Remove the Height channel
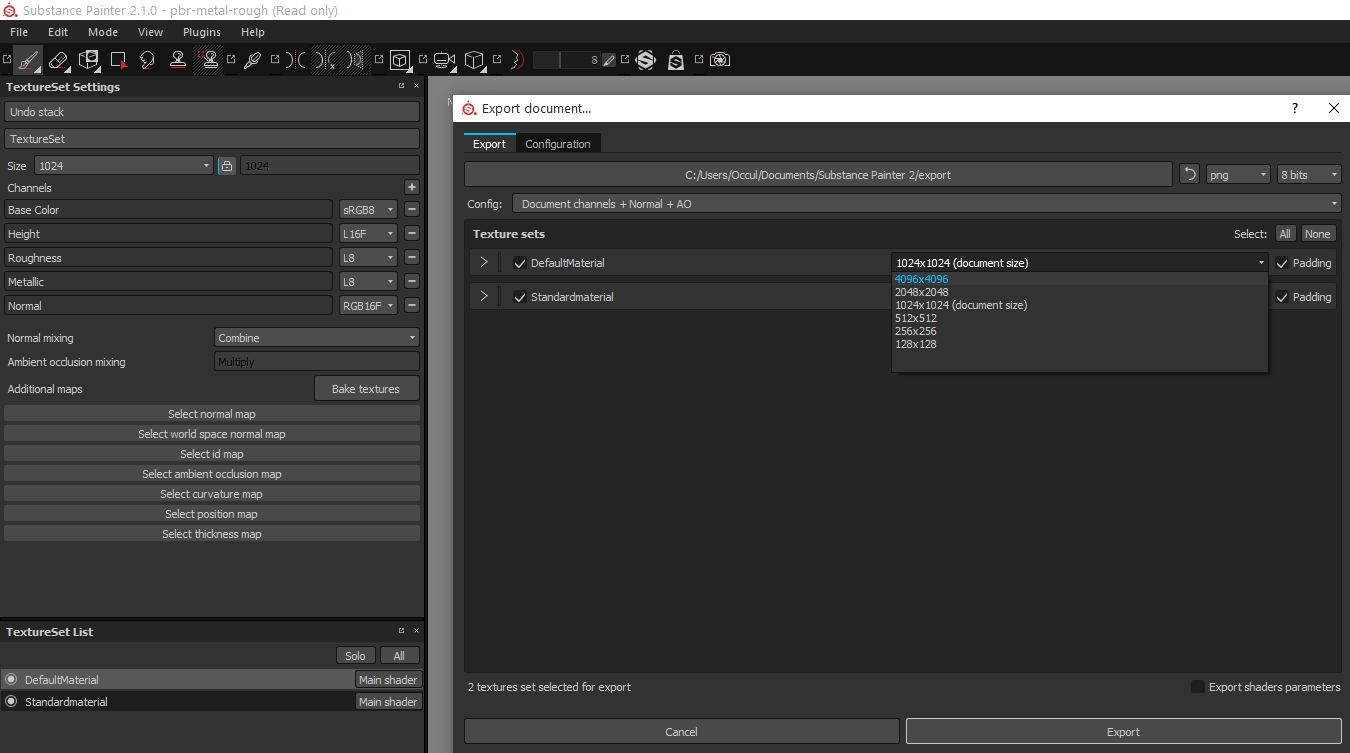1350x753 pixels. pyautogui.click(x=411, y=233)
